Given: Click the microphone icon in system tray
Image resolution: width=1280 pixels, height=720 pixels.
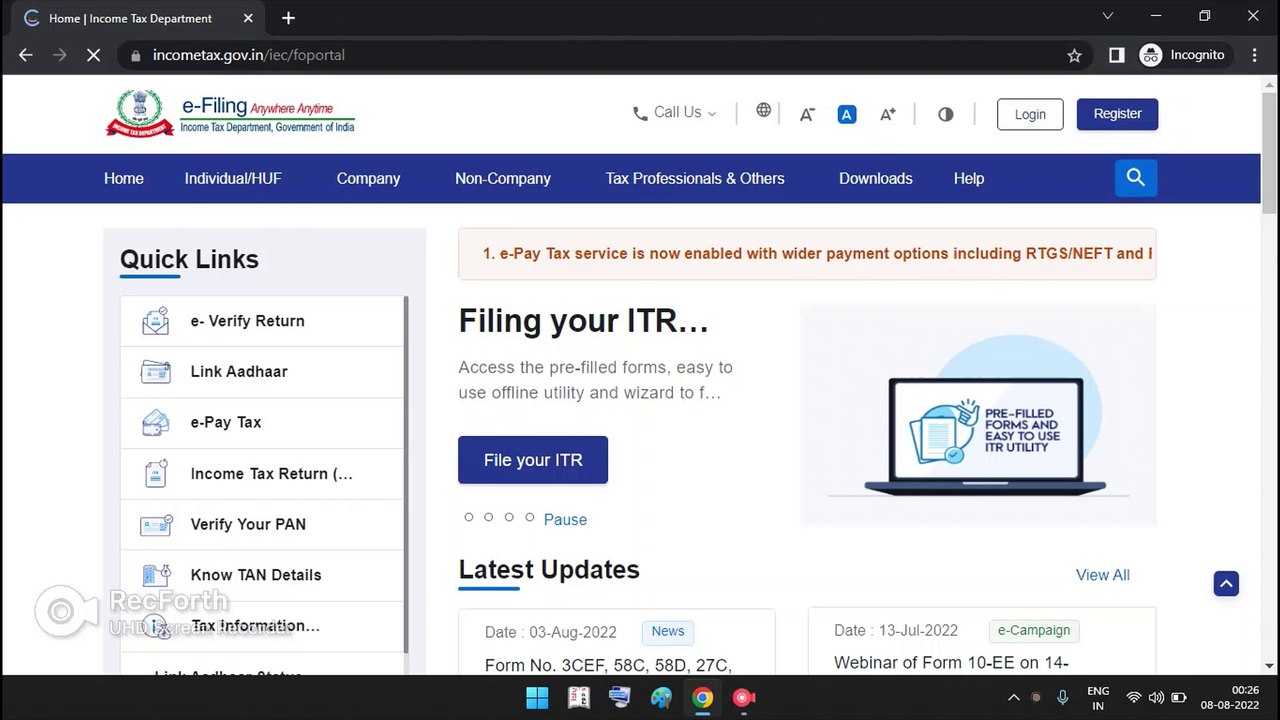Looking at the screenshot, I should tap(1063, 697).
